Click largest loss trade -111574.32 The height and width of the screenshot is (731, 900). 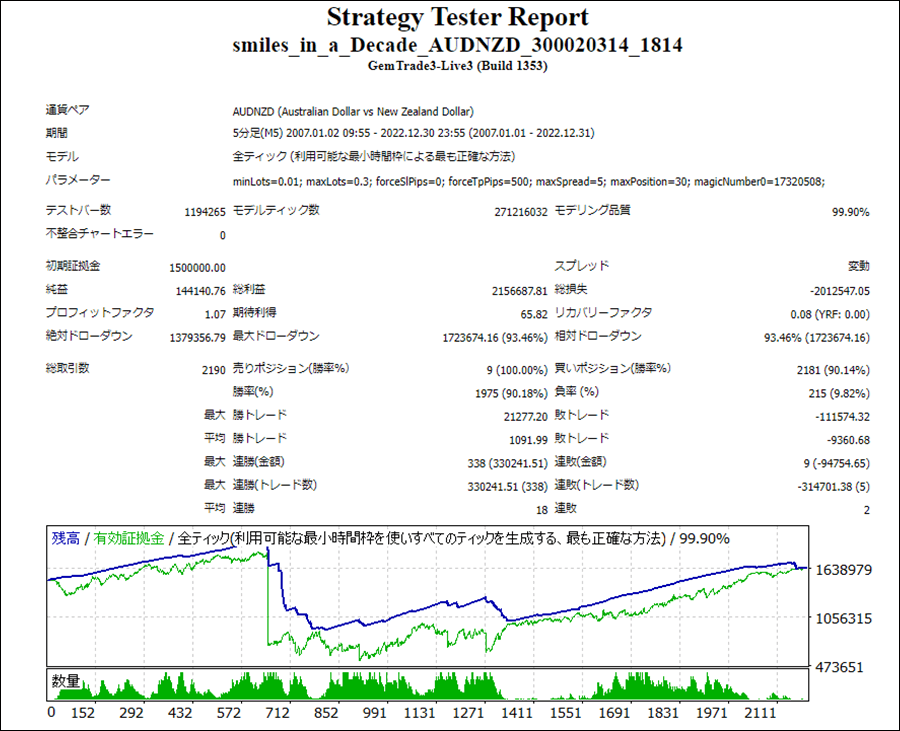click(x=842, y=417)
